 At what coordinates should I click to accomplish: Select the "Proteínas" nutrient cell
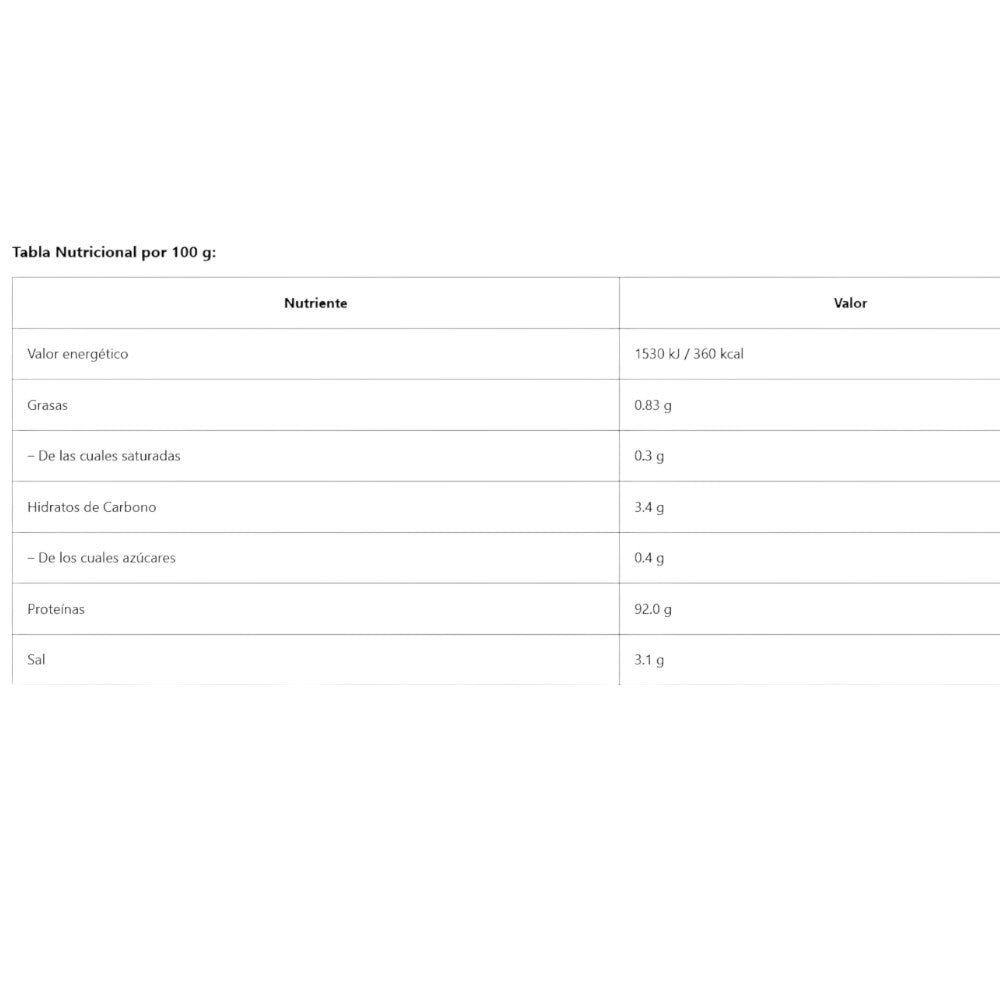(56, 609)
